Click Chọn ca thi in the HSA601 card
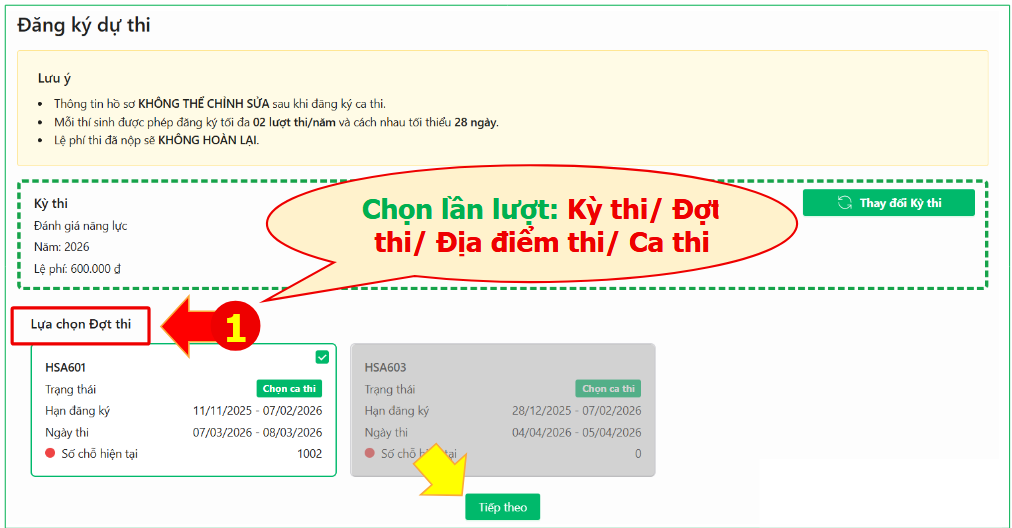The height and width of the screenshot is (528, 1012). [289, 389]
